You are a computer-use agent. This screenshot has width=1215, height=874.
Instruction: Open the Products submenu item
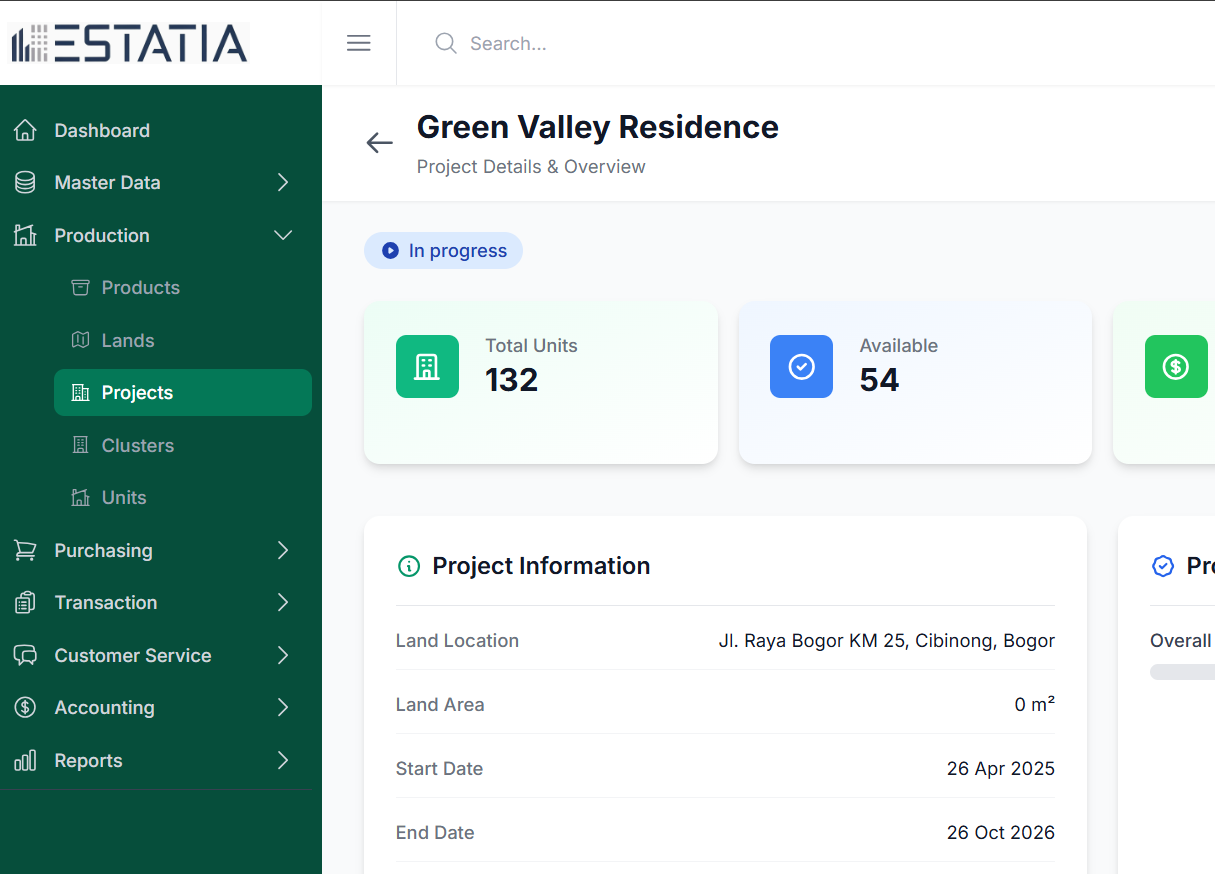[140, 288]
